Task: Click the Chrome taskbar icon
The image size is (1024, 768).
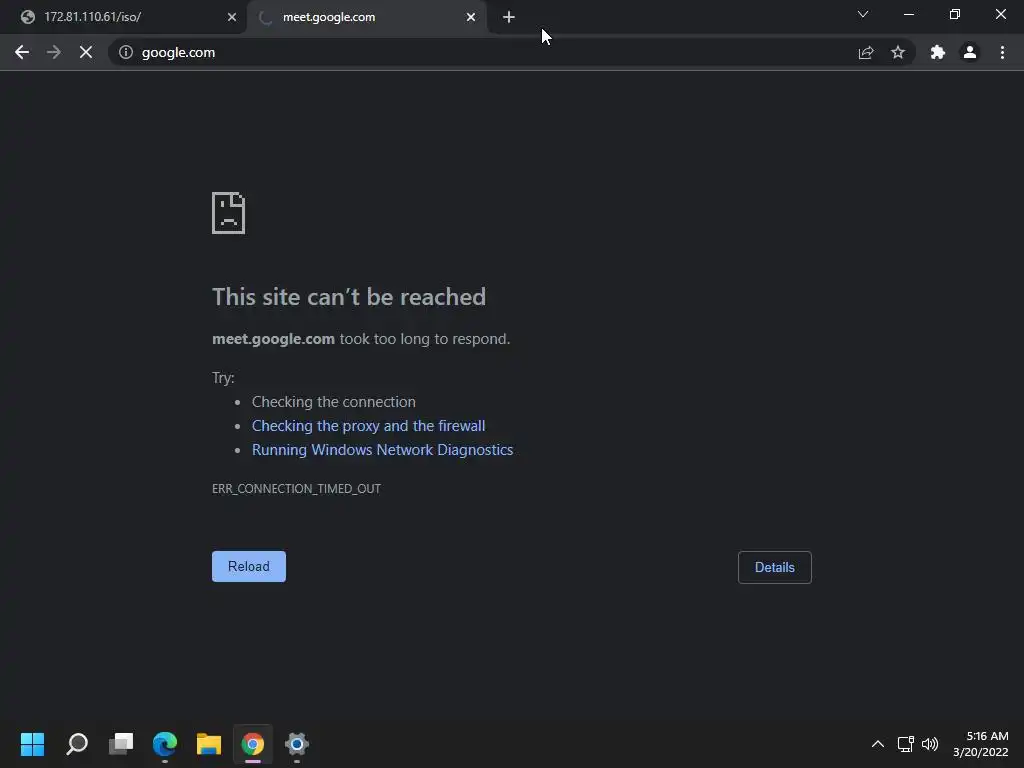Action: point(253,743)
